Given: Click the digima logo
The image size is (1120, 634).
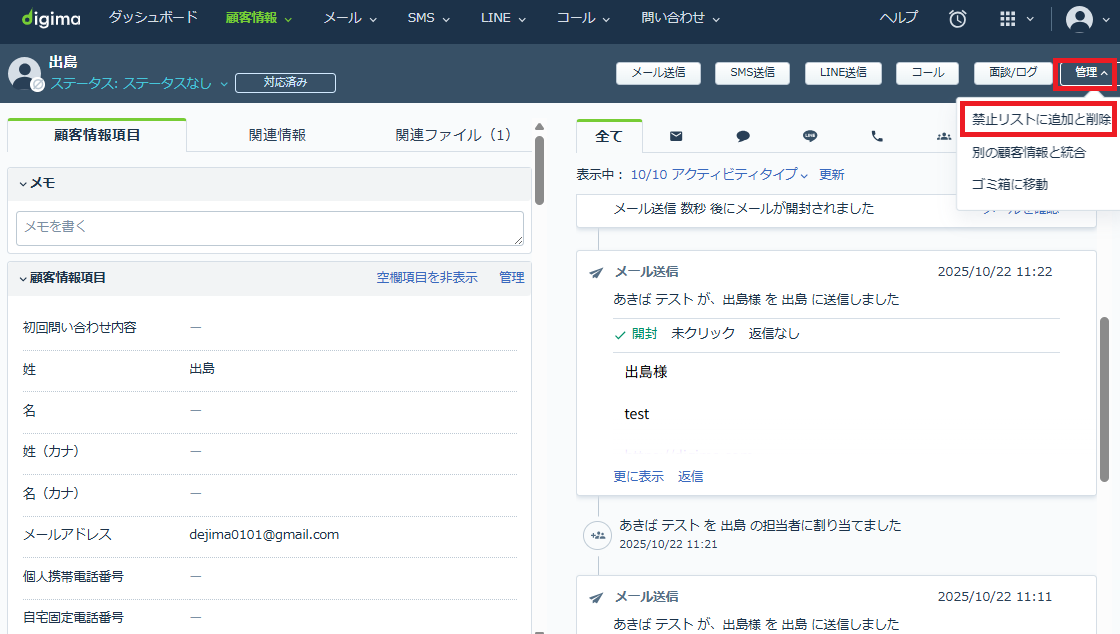Looking at the screenshot, I should 51,19.
